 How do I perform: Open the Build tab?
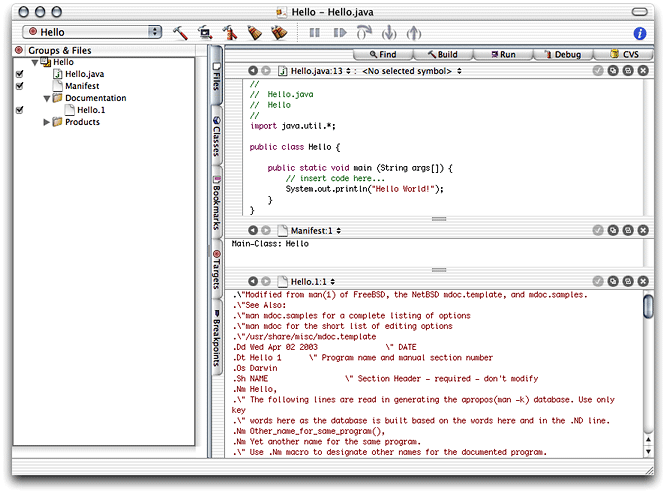tap(443, 54)
